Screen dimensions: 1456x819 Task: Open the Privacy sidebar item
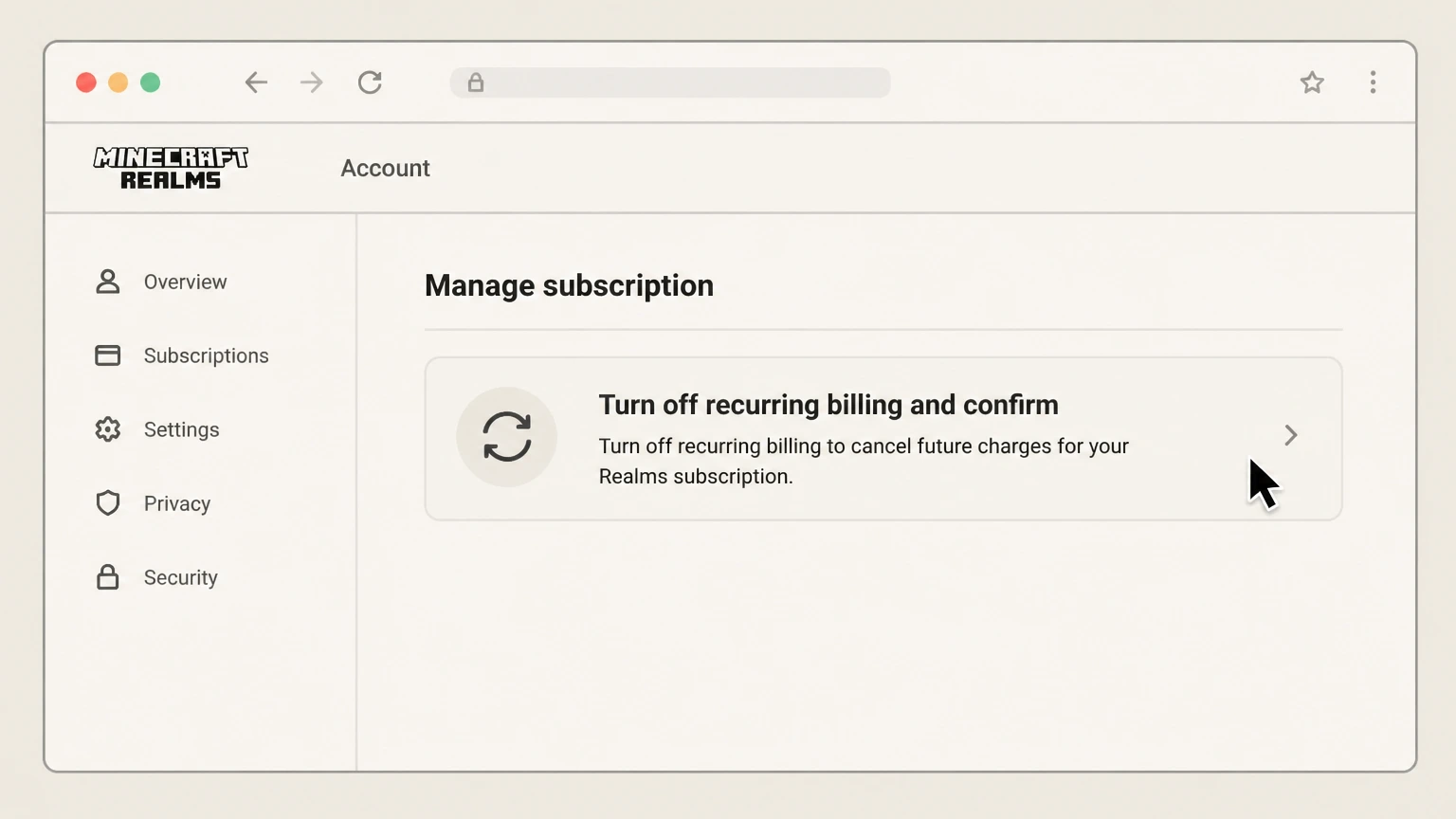(x=176, y=503)
